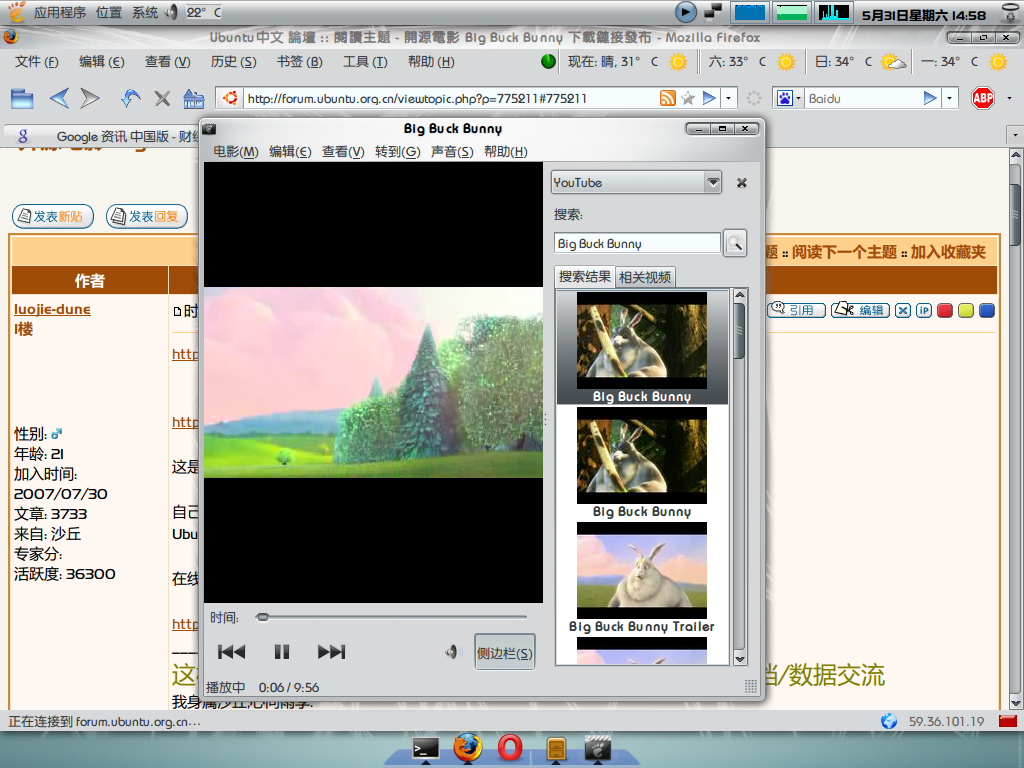Close the YouTube sidebar with X
This screenshot has width=1024, height=768.
(742, 183)
